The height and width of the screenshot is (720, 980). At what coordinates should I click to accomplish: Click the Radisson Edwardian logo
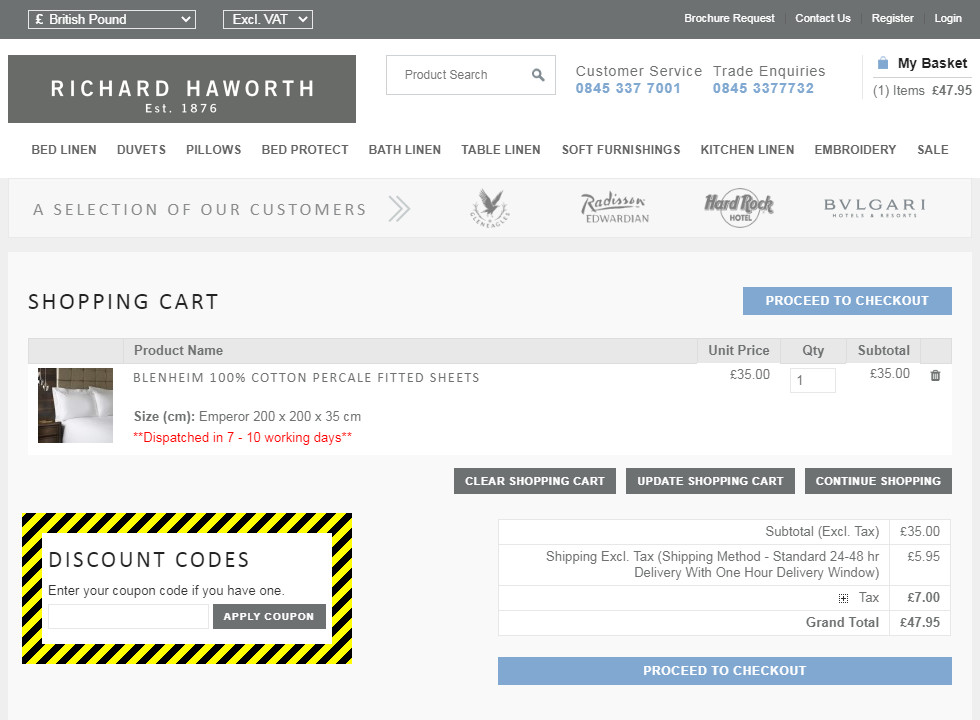pyautogui.click(x=615, y=208)
